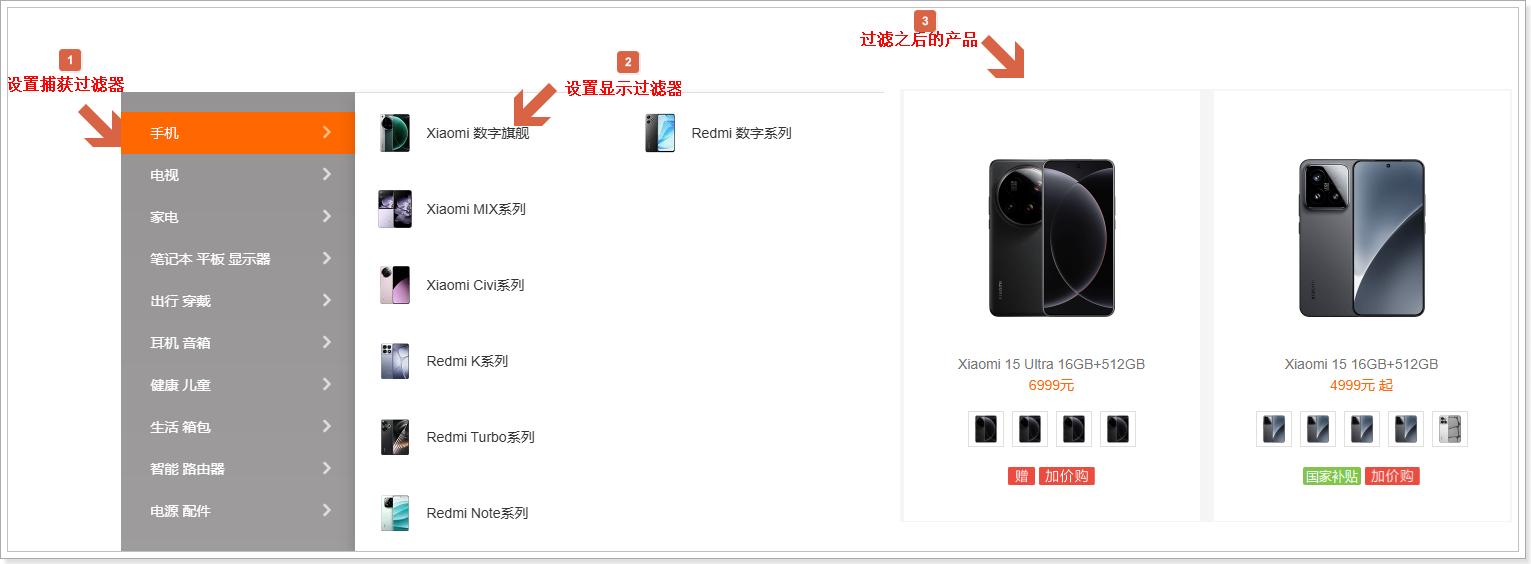Click the Redmi Turbo系列 phone icon
The height and width of the screenshot is (564, 1531).
click(x=395, y=437)
